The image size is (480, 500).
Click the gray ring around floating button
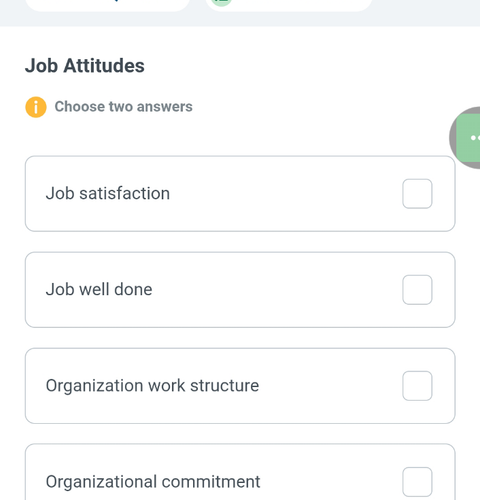pyautogui.click(x=452, y=138)
